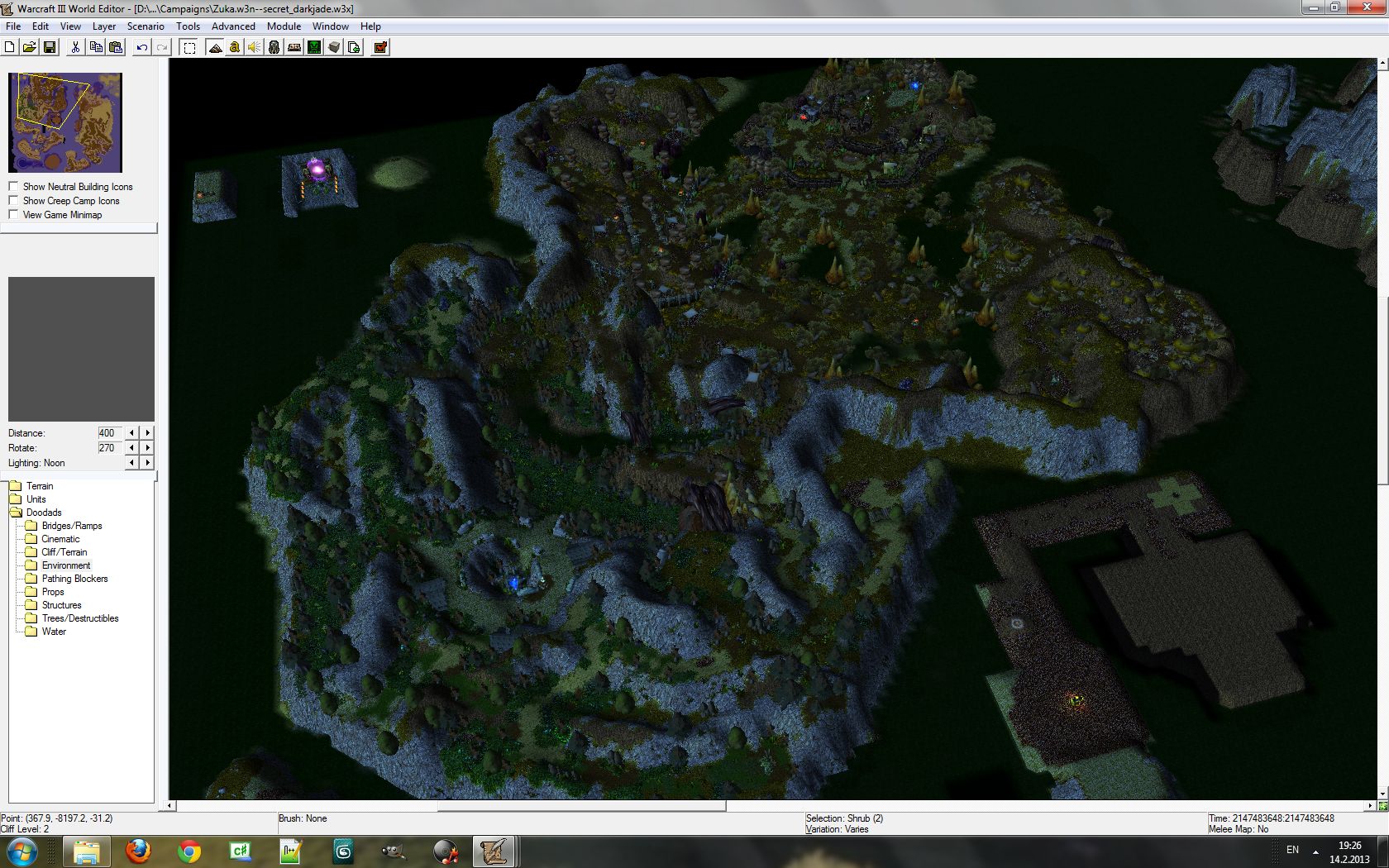The image size is (1389, 868).
Task: Open the Scenario menu
Action: tap(146, 26)
